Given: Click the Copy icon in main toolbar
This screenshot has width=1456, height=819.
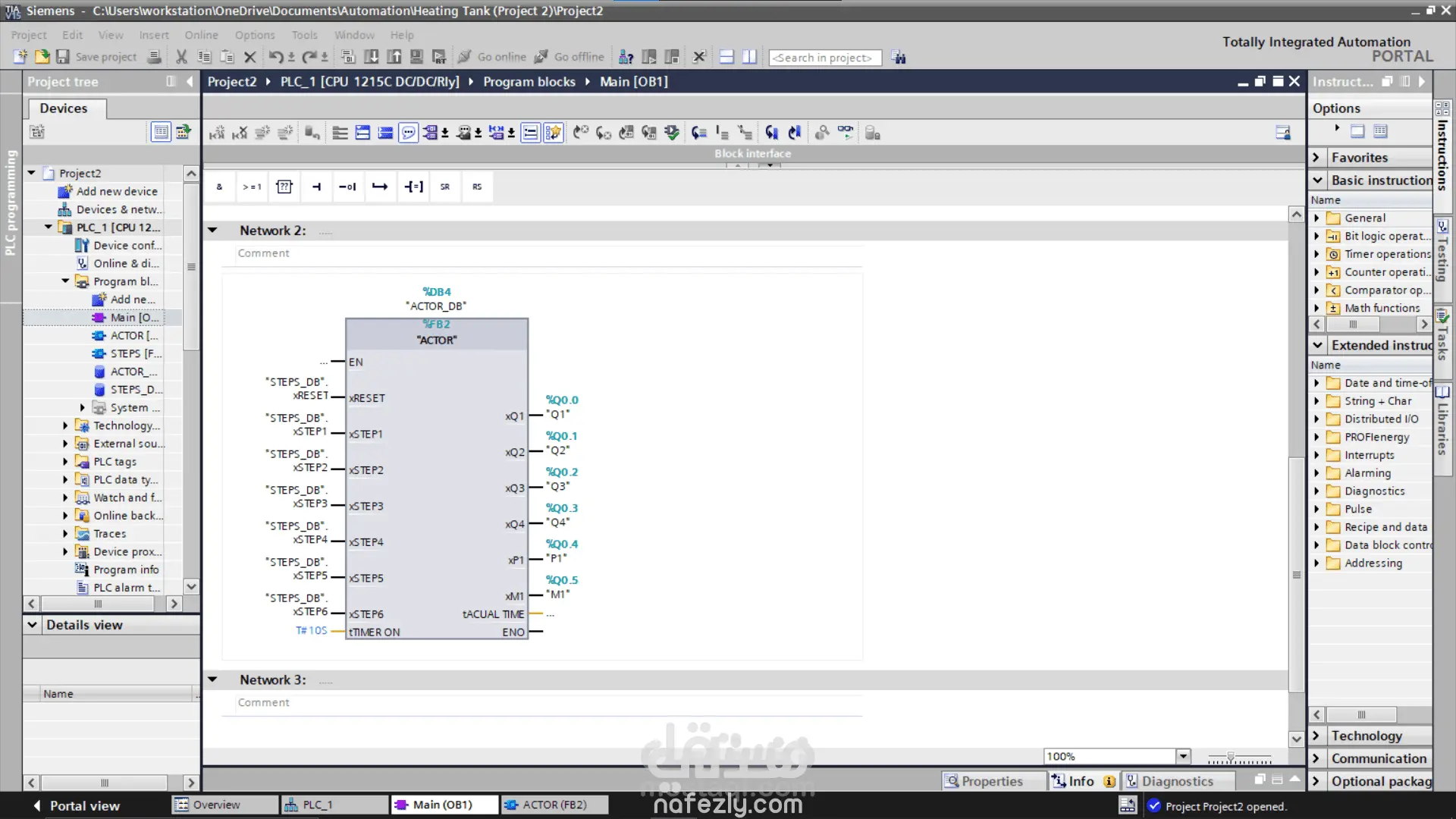Looking at the screenshot, I should tap(204, 57).
